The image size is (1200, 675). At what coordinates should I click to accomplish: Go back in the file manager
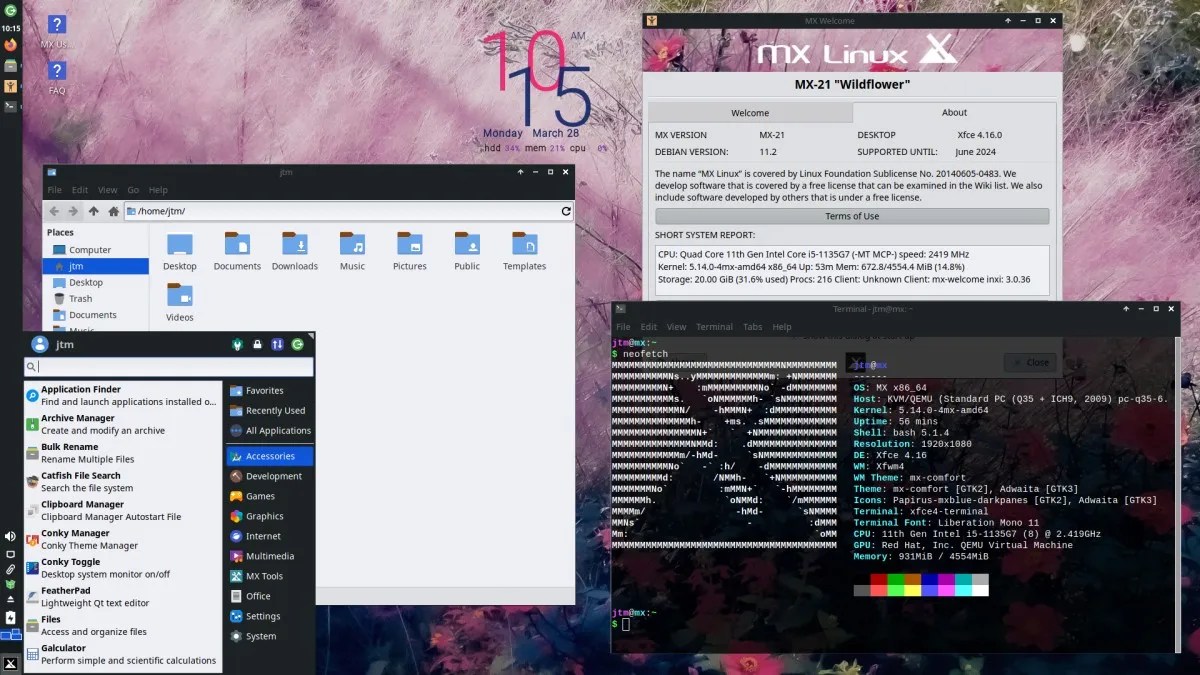pos(54,211)
